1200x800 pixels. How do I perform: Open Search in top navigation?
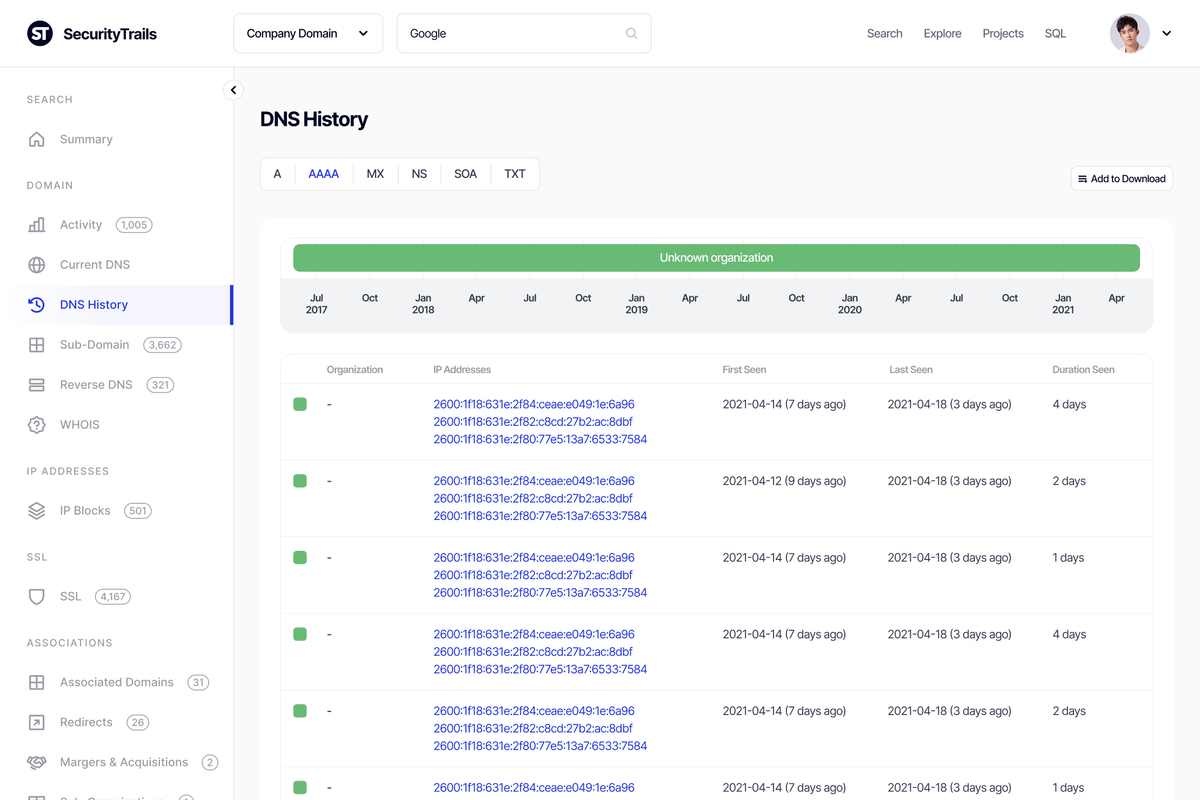(x=885, y=34)
